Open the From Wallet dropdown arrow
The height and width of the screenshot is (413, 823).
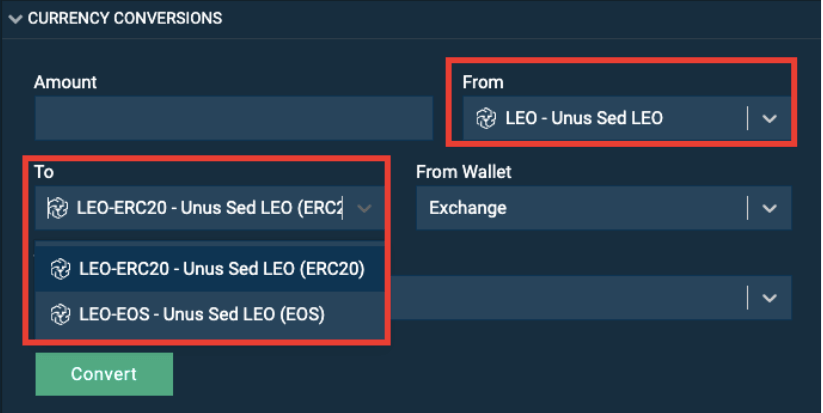click(769, 208)
